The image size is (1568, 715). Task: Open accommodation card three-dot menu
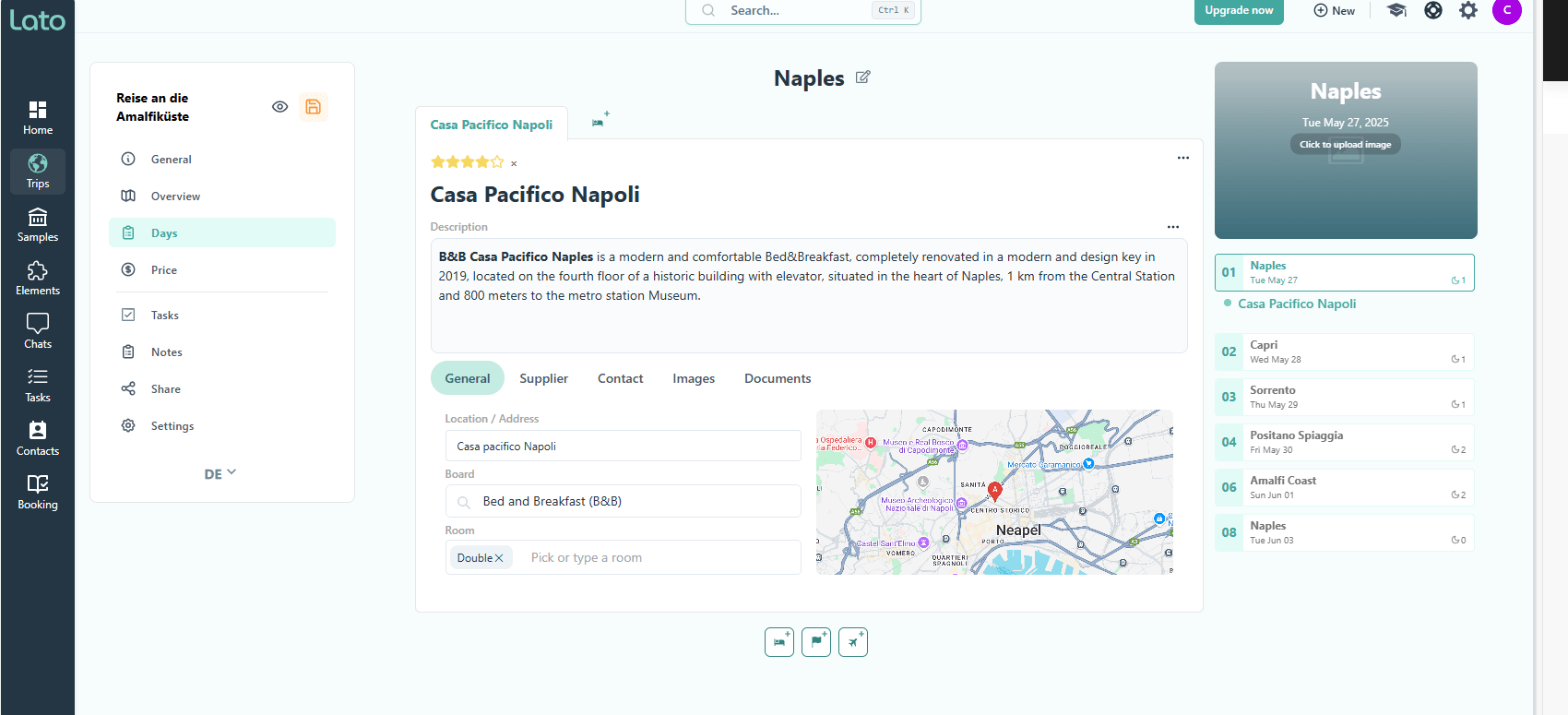click(1182, 158)
